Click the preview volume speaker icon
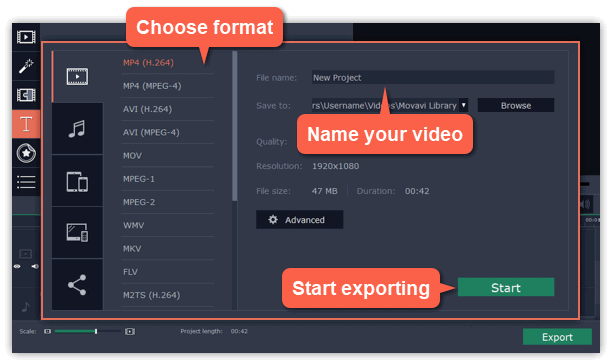 click(585, 204)
